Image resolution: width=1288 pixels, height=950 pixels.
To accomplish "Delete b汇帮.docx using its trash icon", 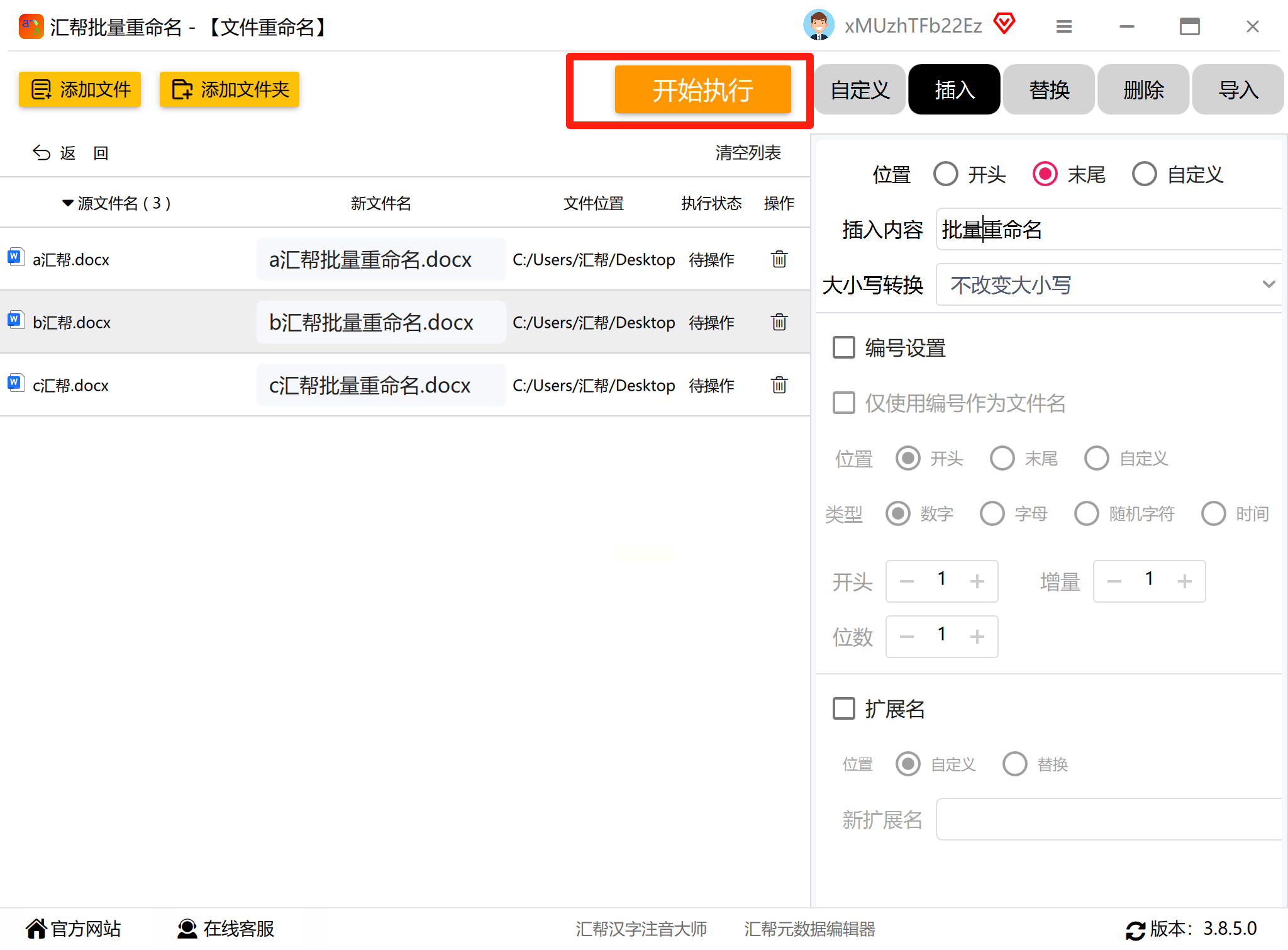I will 779,322.
